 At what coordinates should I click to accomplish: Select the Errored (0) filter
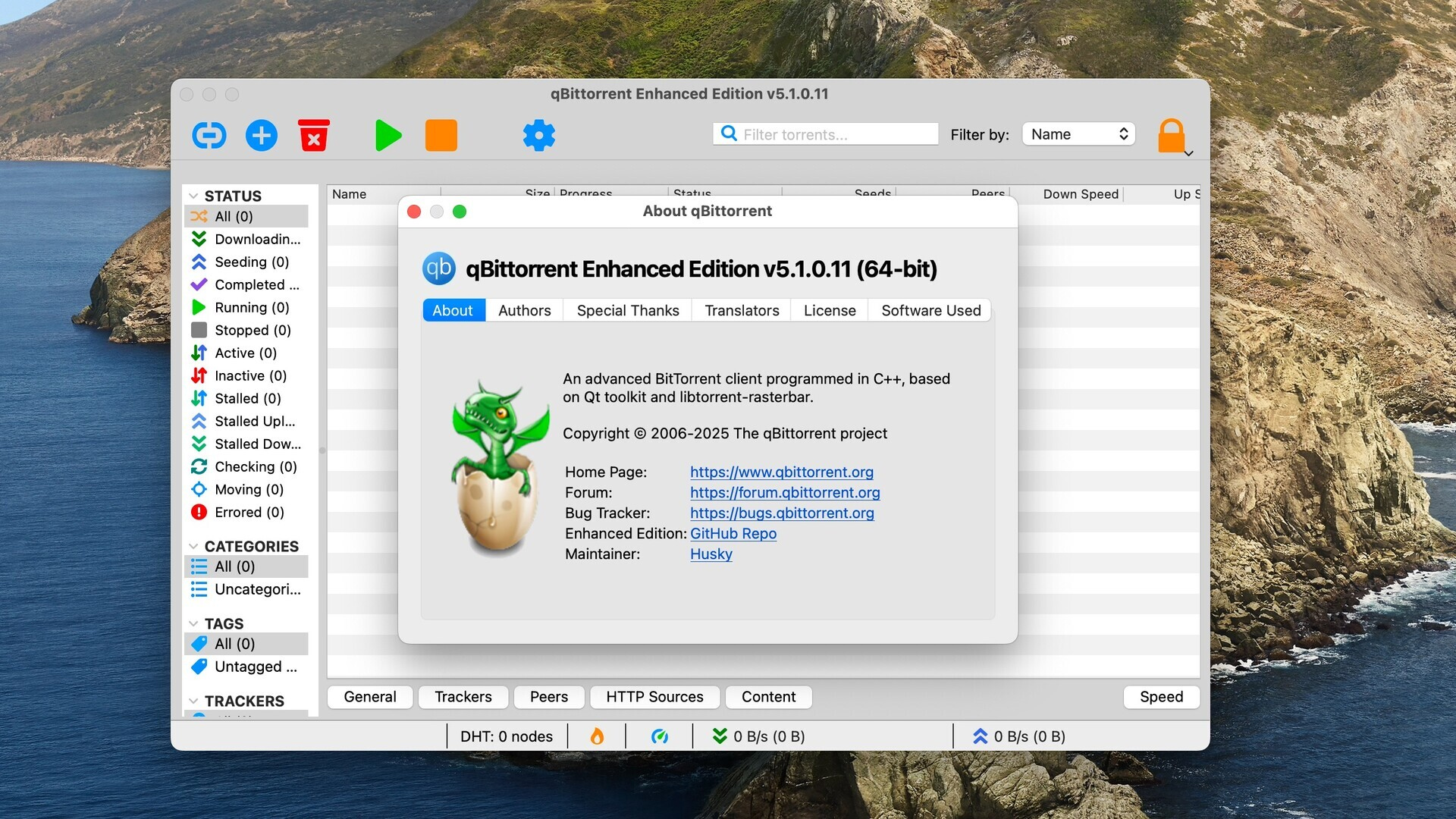[x=246, y=512]
